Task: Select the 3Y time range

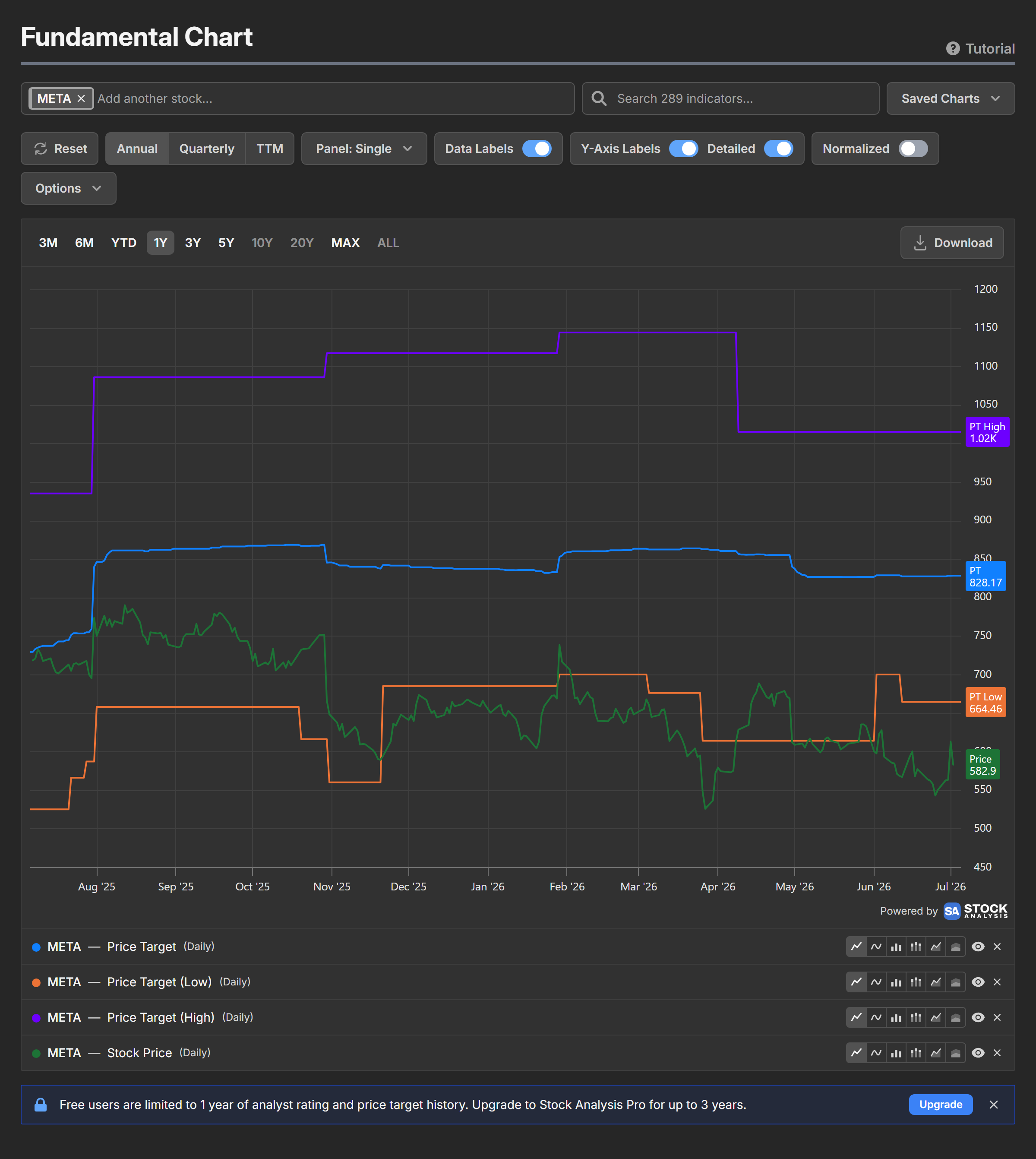Action: pyautogui.click(x=193, y=243)
